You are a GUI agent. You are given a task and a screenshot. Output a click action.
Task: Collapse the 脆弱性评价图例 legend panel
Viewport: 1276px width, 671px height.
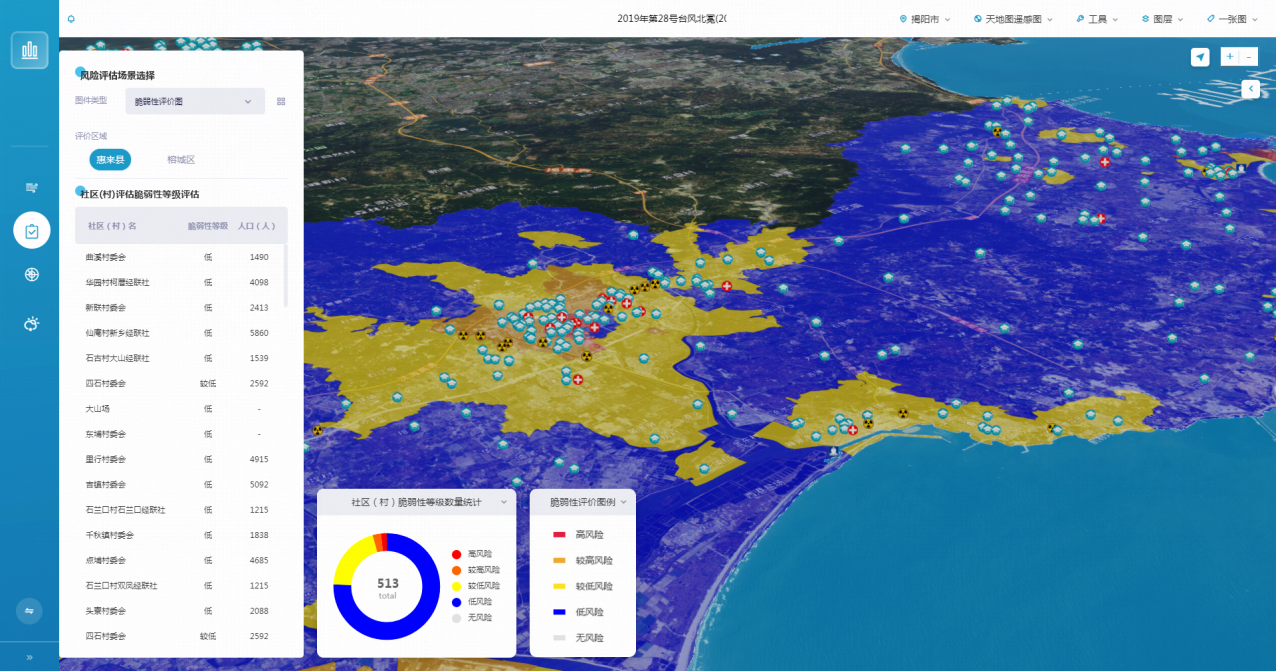click(624, 502)
